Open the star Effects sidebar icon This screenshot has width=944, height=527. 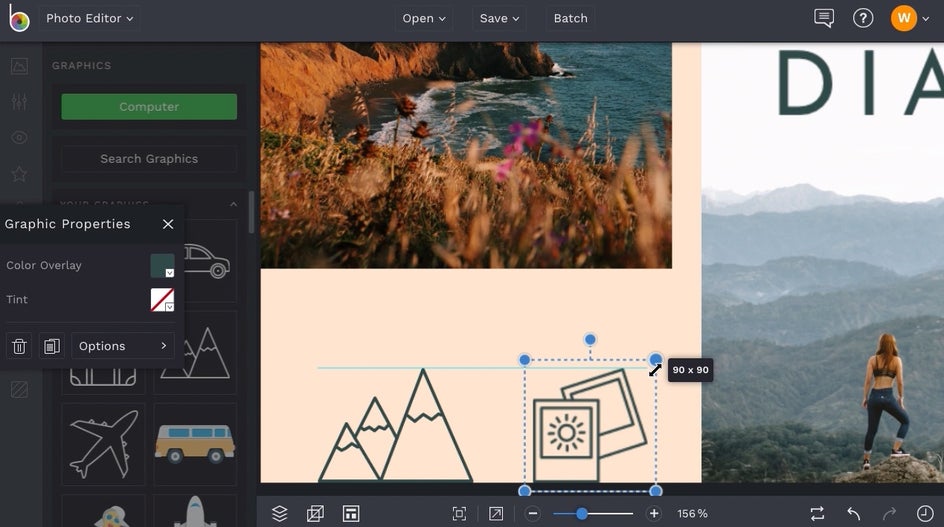point(19,174)
